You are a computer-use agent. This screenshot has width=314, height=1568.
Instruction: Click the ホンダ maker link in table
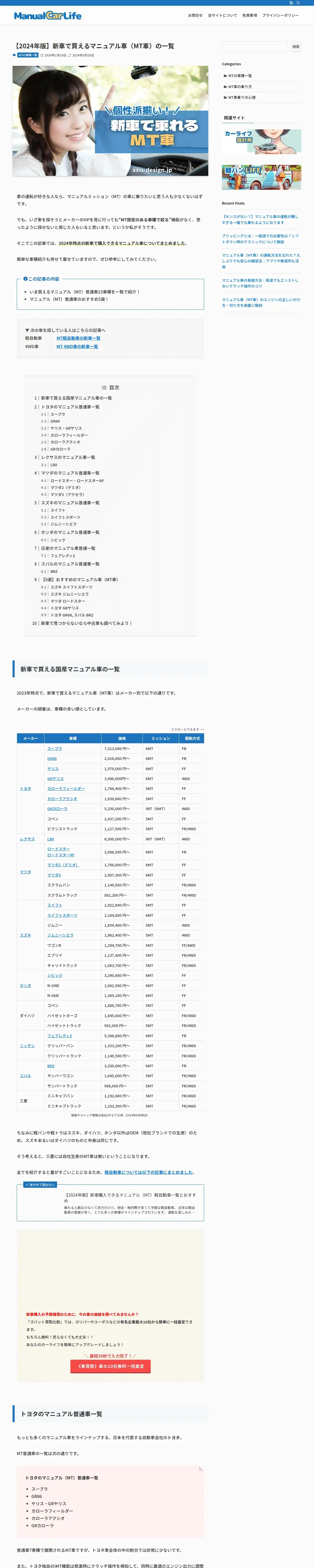pyautogui.click(x=26, y=986)
